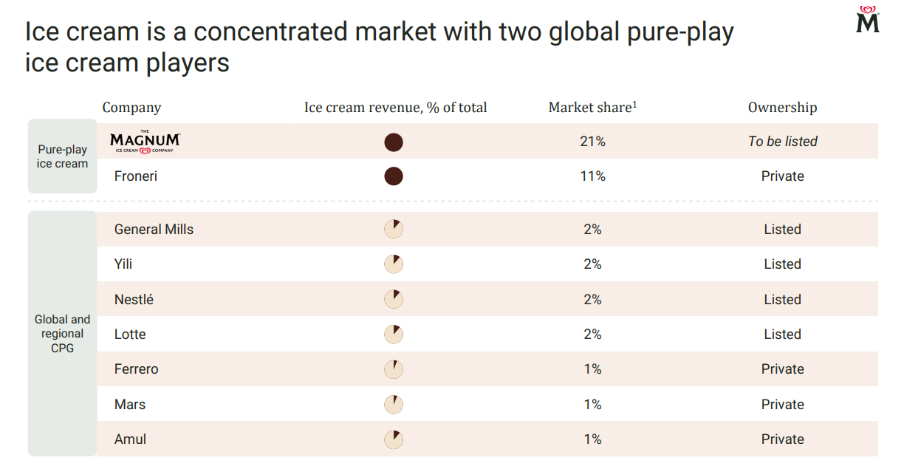Click the Froneri company name
Image resolution: width=903 pixels, height=469 pixels.
point(135,176)
